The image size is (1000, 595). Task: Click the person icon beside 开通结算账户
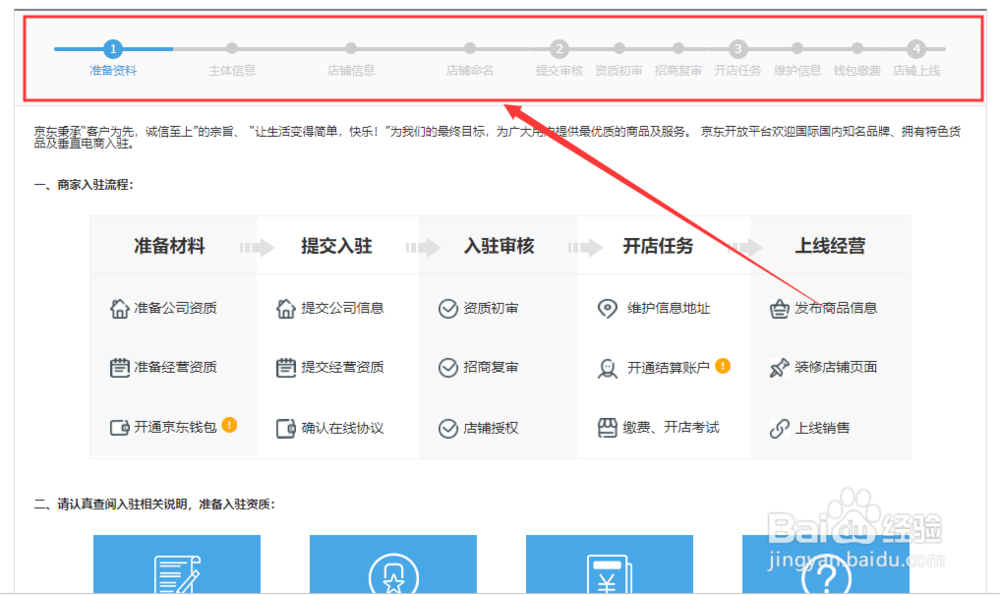(607, 369)
